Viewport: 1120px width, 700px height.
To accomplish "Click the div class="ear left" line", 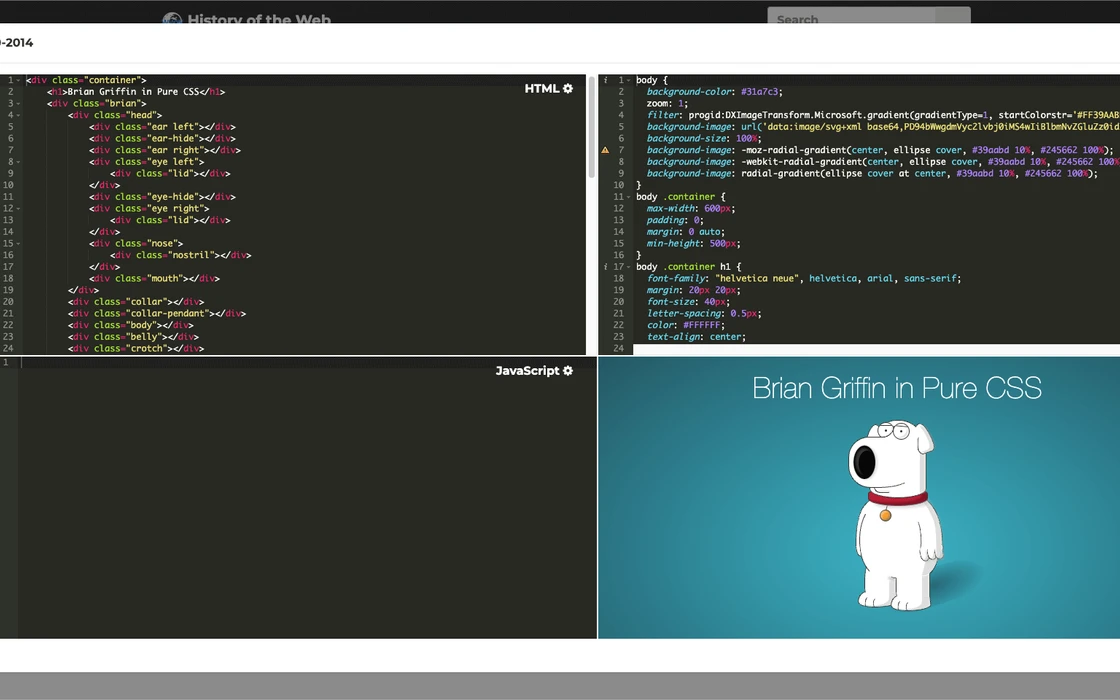I will pyautogui.click(x=162, y=126).
